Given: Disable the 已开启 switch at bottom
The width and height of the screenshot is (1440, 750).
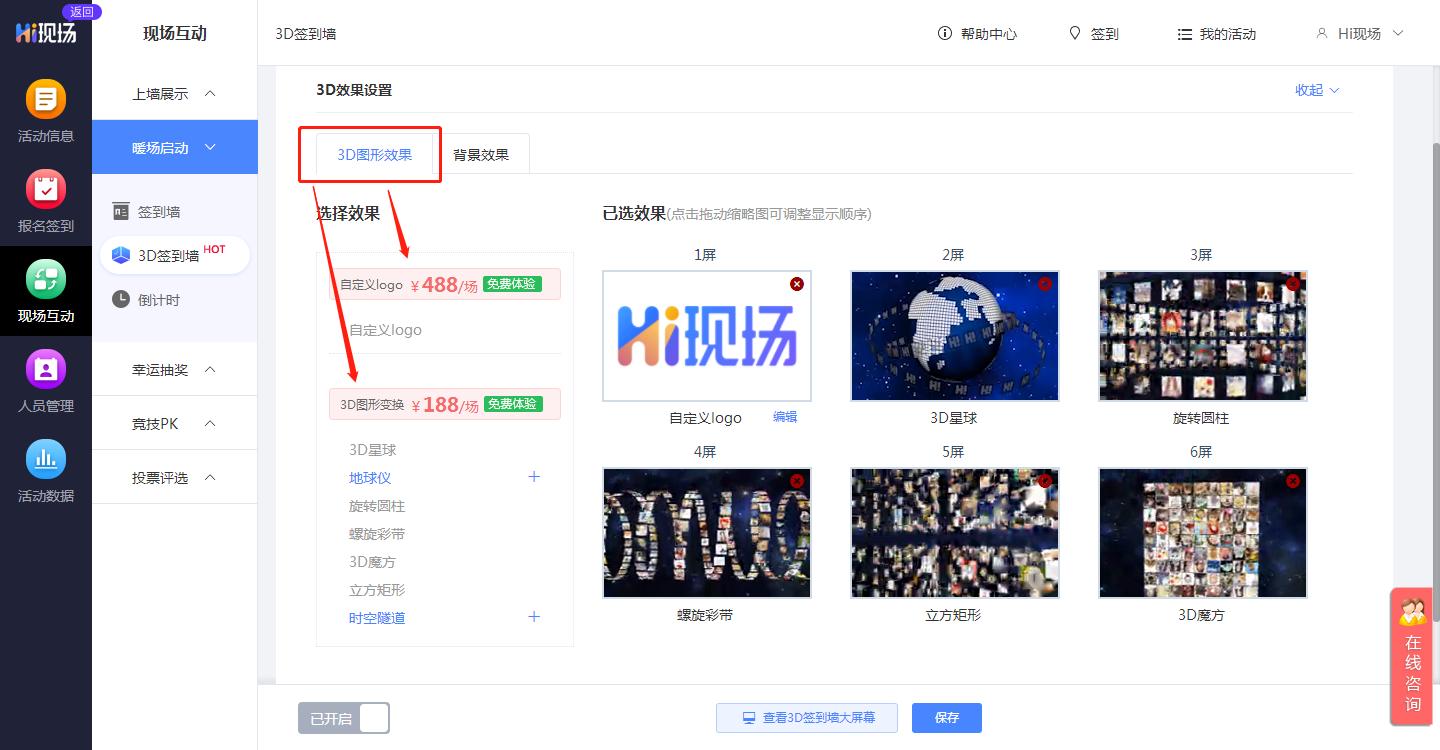Looking at the screenshot, I should [x=373, y=718].
